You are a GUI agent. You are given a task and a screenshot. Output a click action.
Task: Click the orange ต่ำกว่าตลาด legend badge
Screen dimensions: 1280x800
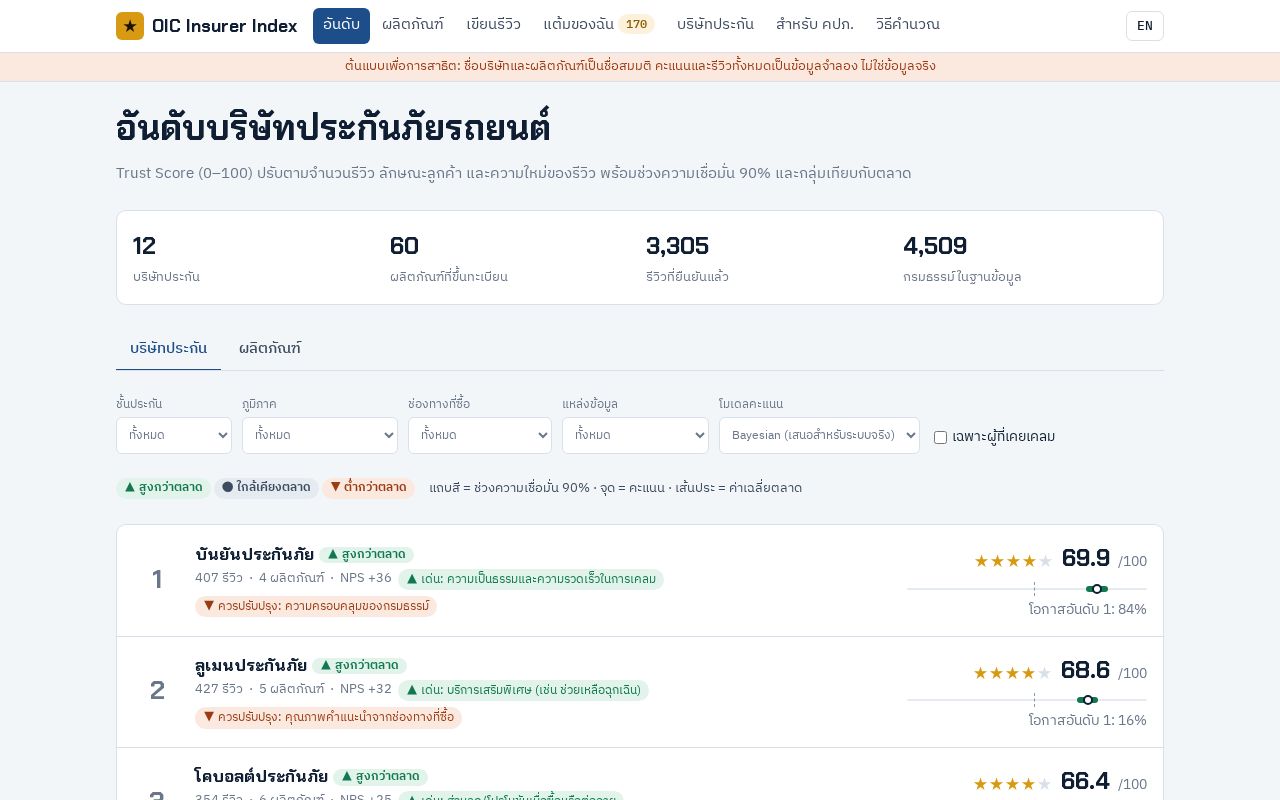point(368,488)
